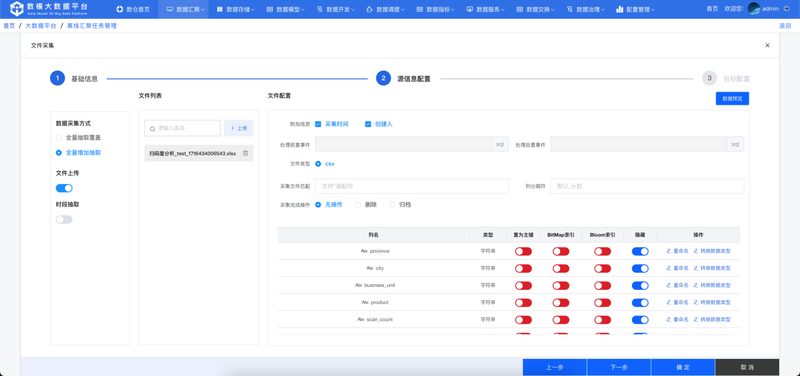
Task: Choose 删除 after collection completes
Action: 358,205
